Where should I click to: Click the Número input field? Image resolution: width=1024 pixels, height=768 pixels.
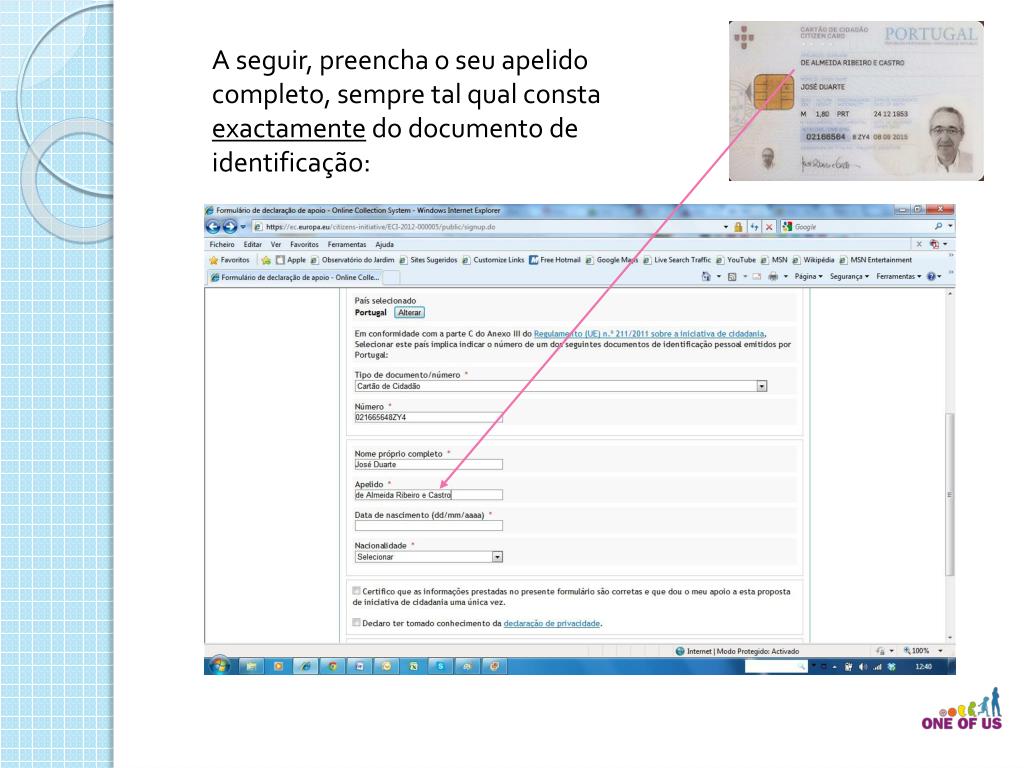tap(428, 417)
